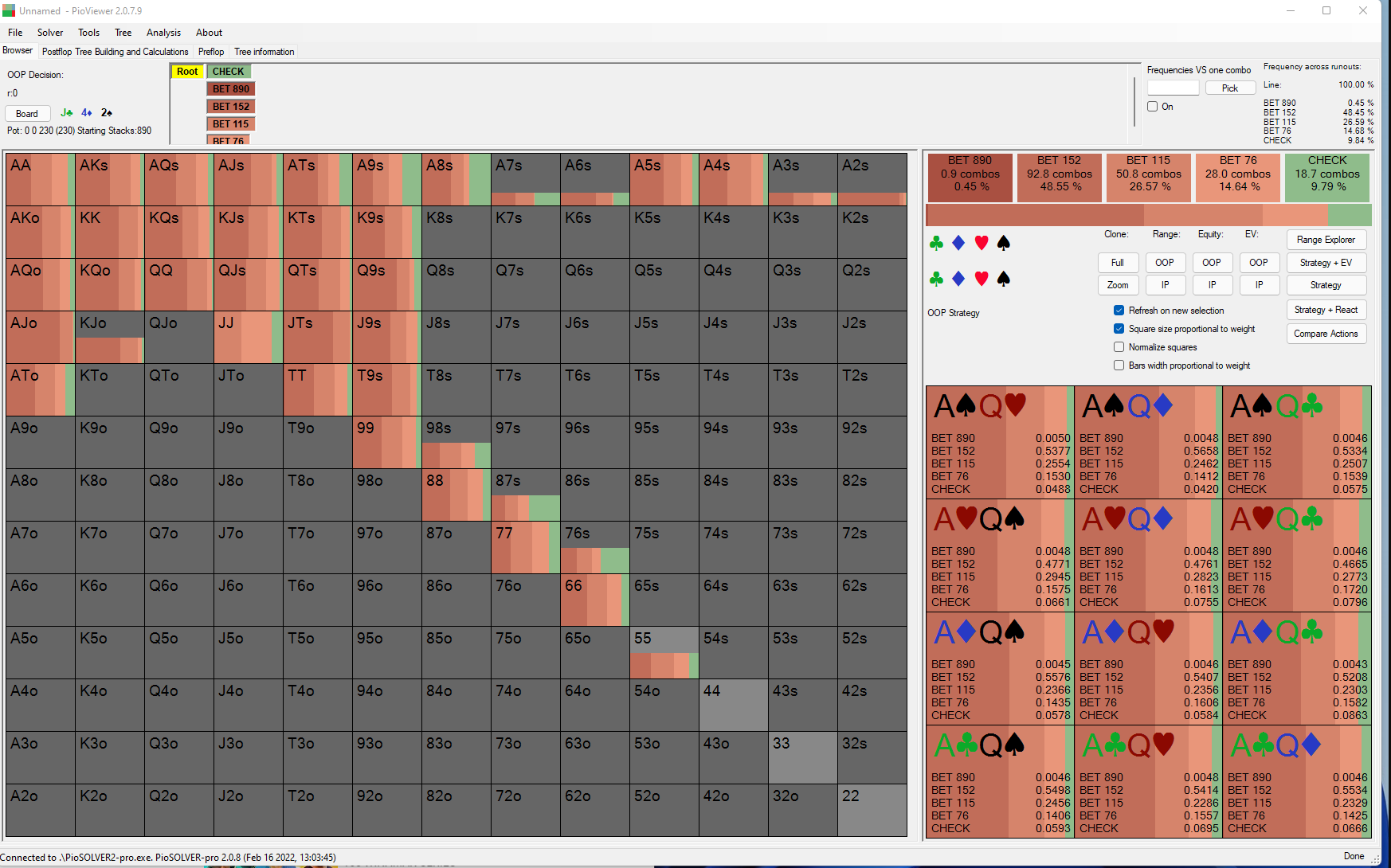
Task: Open the About menu
Action: (x=210, y=33)
